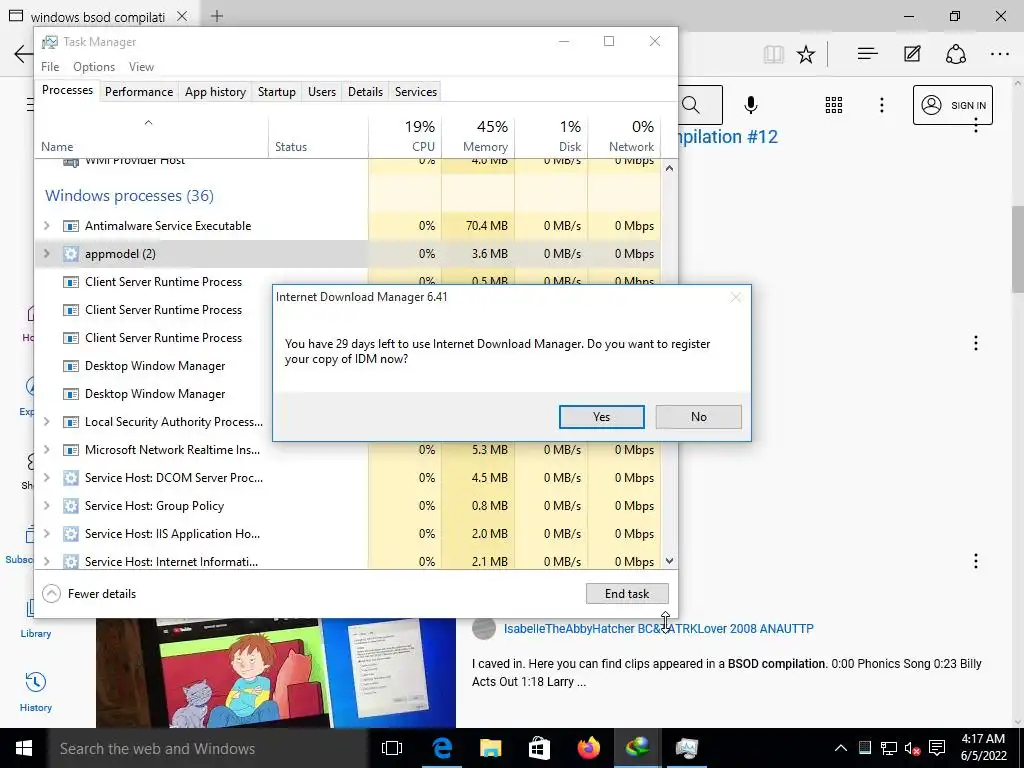Switch to the Services tab

[x=416, y=92]
